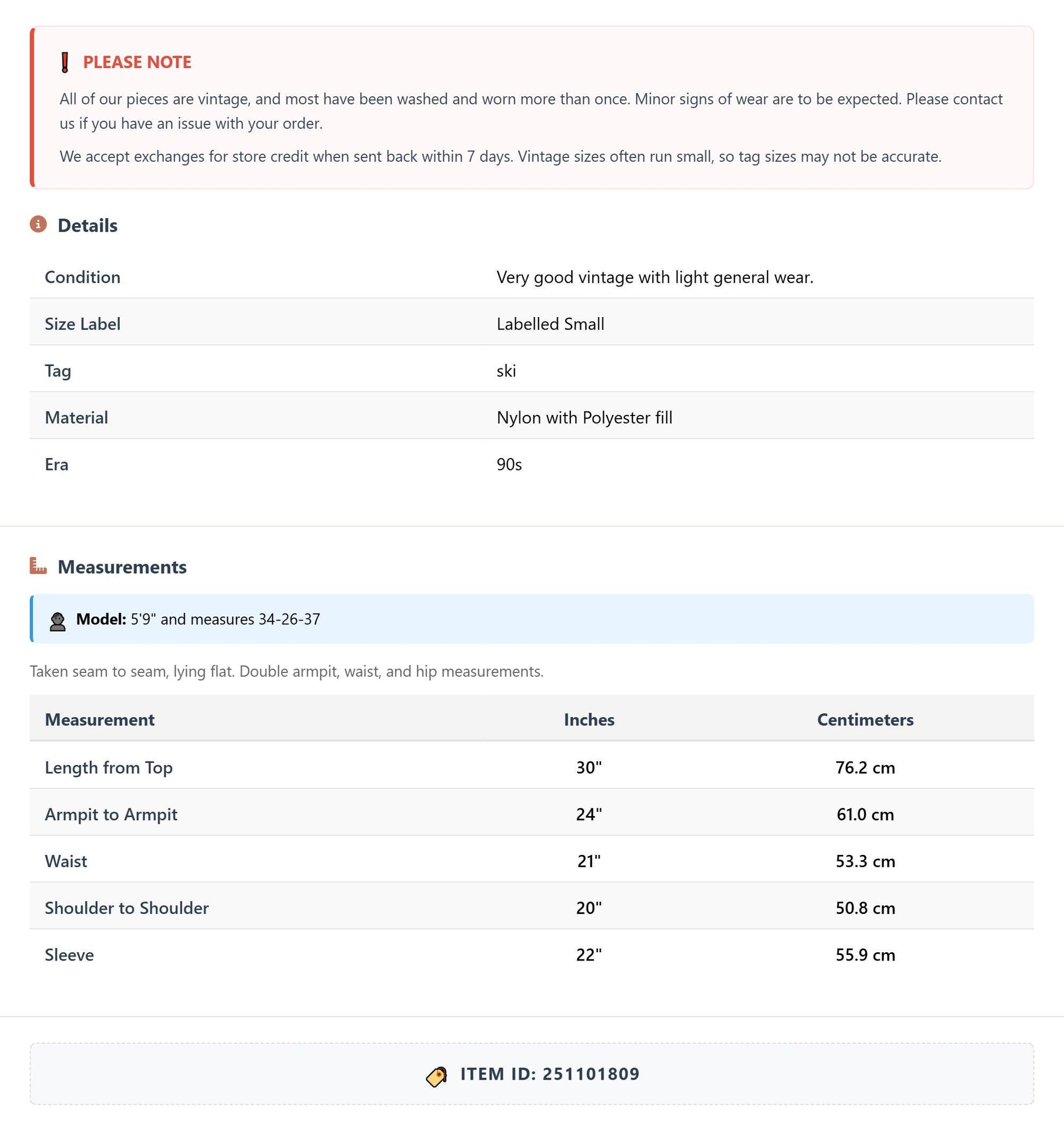The height and width of the screenshot is (1131, 1064).
Task: Select the Armpit to Armpit row label
Action: (x=111, y=814)
